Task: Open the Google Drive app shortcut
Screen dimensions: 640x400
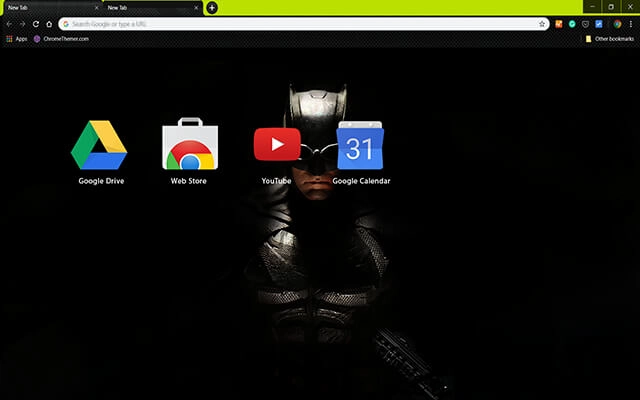Action: click(x=99, y=145)
